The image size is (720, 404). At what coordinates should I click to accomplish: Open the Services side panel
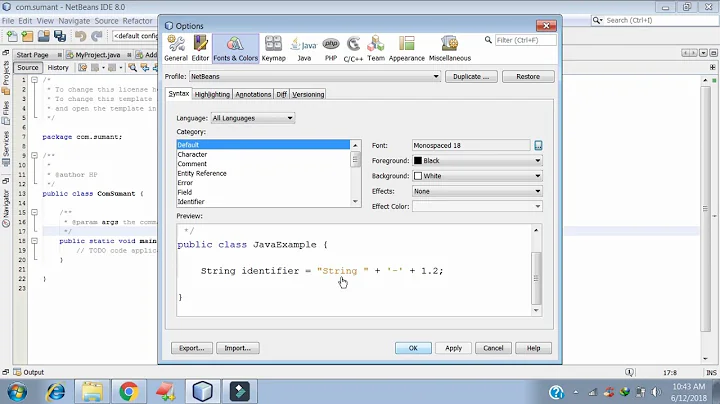pyautogui.click(x=6, y=149)
